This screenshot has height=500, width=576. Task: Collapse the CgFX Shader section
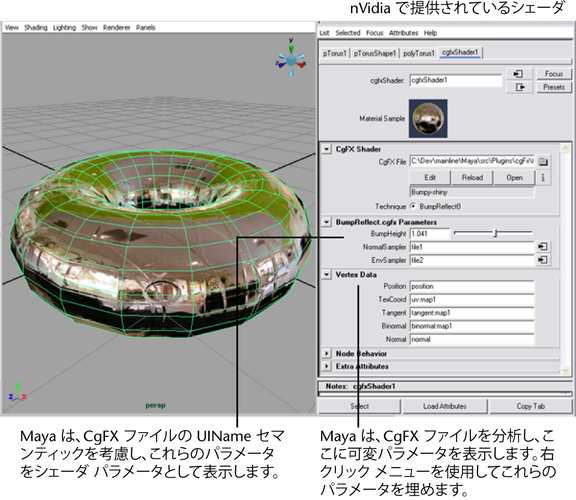click(326, 149)
